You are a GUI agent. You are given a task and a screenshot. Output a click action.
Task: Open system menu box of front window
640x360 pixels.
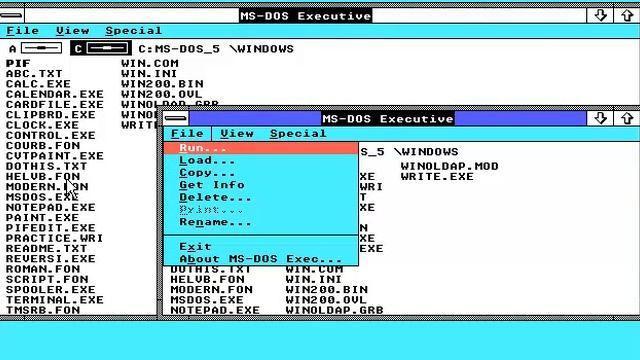pyautogui.click(x=176, y=118)
